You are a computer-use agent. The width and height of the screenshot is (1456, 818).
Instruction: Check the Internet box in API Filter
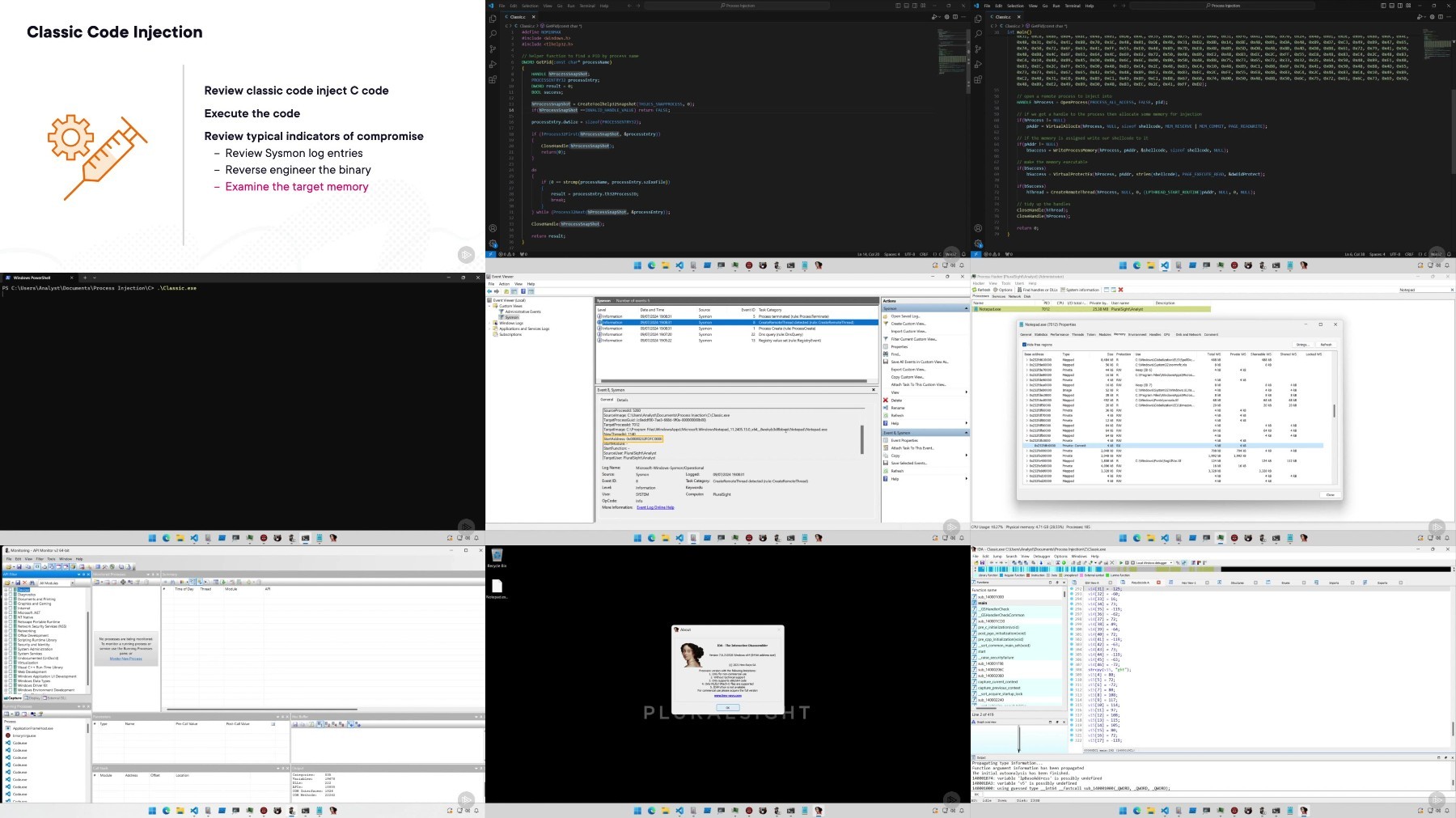click(11, 608)
